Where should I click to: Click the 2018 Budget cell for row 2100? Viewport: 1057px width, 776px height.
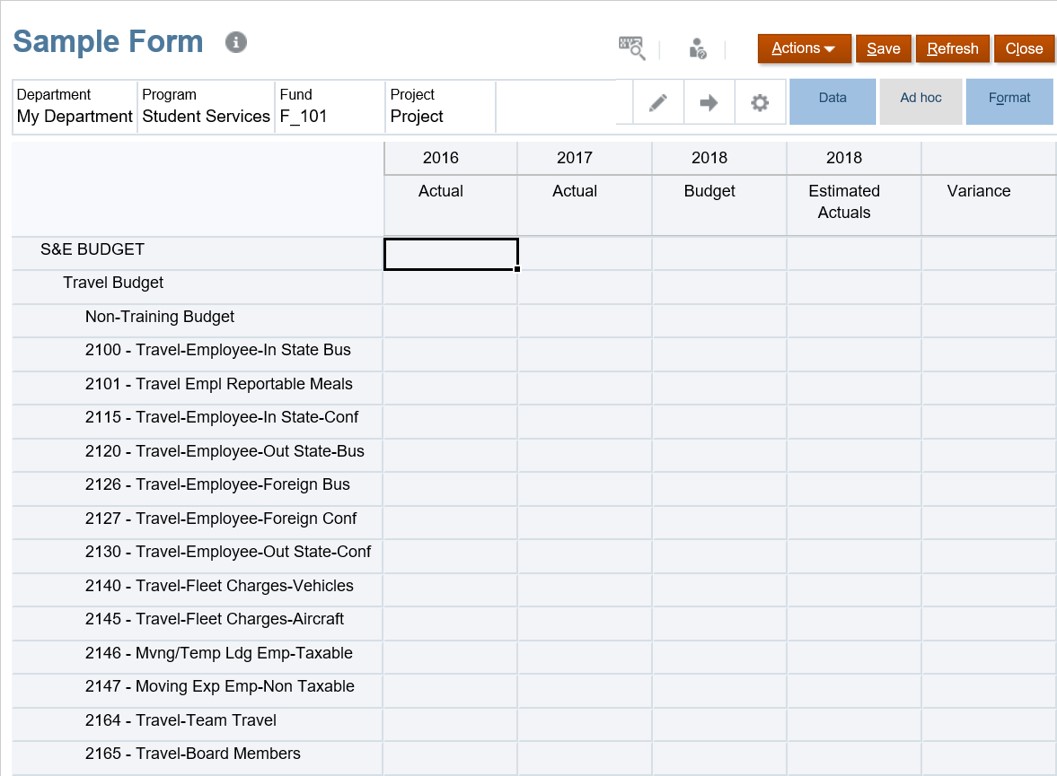click(719, 355)
